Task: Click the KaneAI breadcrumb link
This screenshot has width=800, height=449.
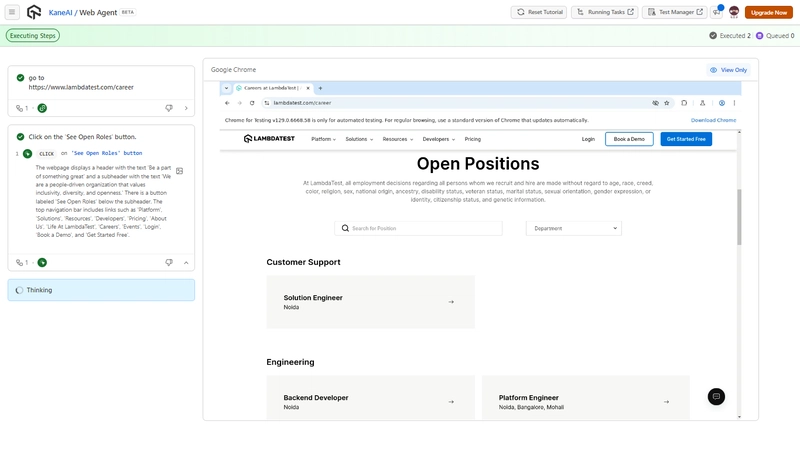Action: click(x=60, y=12)
